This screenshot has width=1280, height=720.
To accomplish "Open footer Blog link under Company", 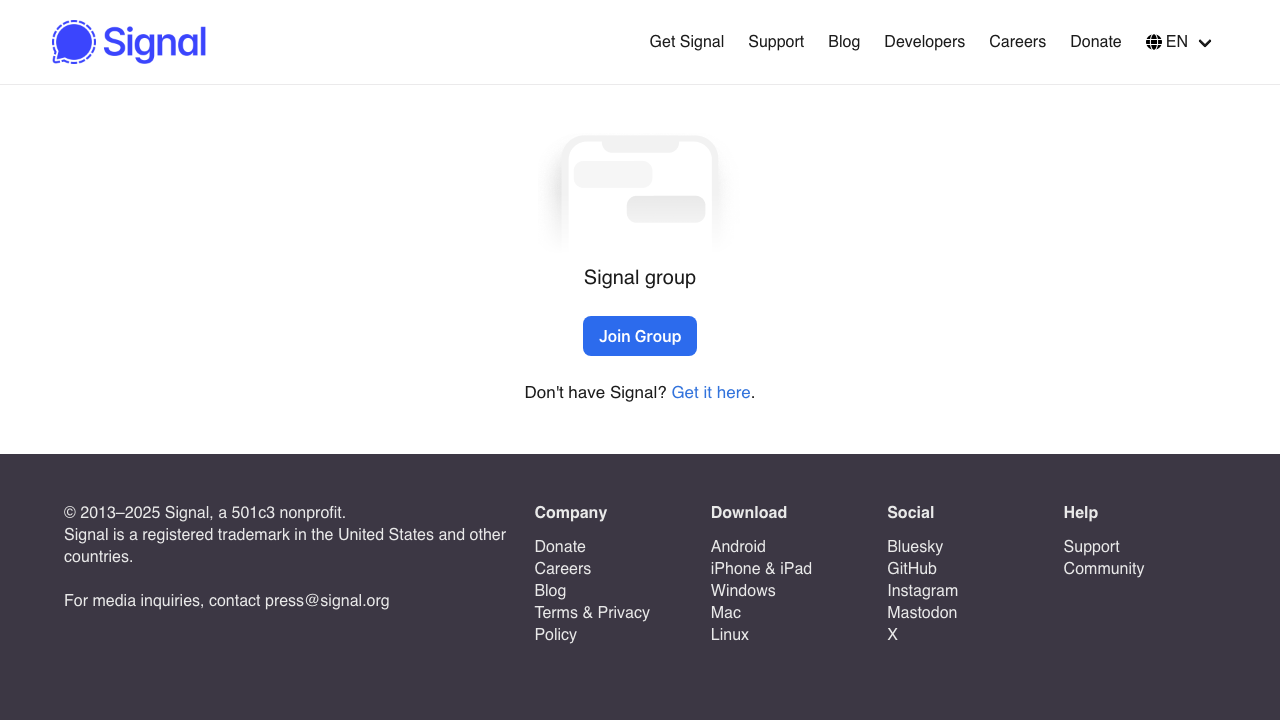I will (x=550, y=590).
